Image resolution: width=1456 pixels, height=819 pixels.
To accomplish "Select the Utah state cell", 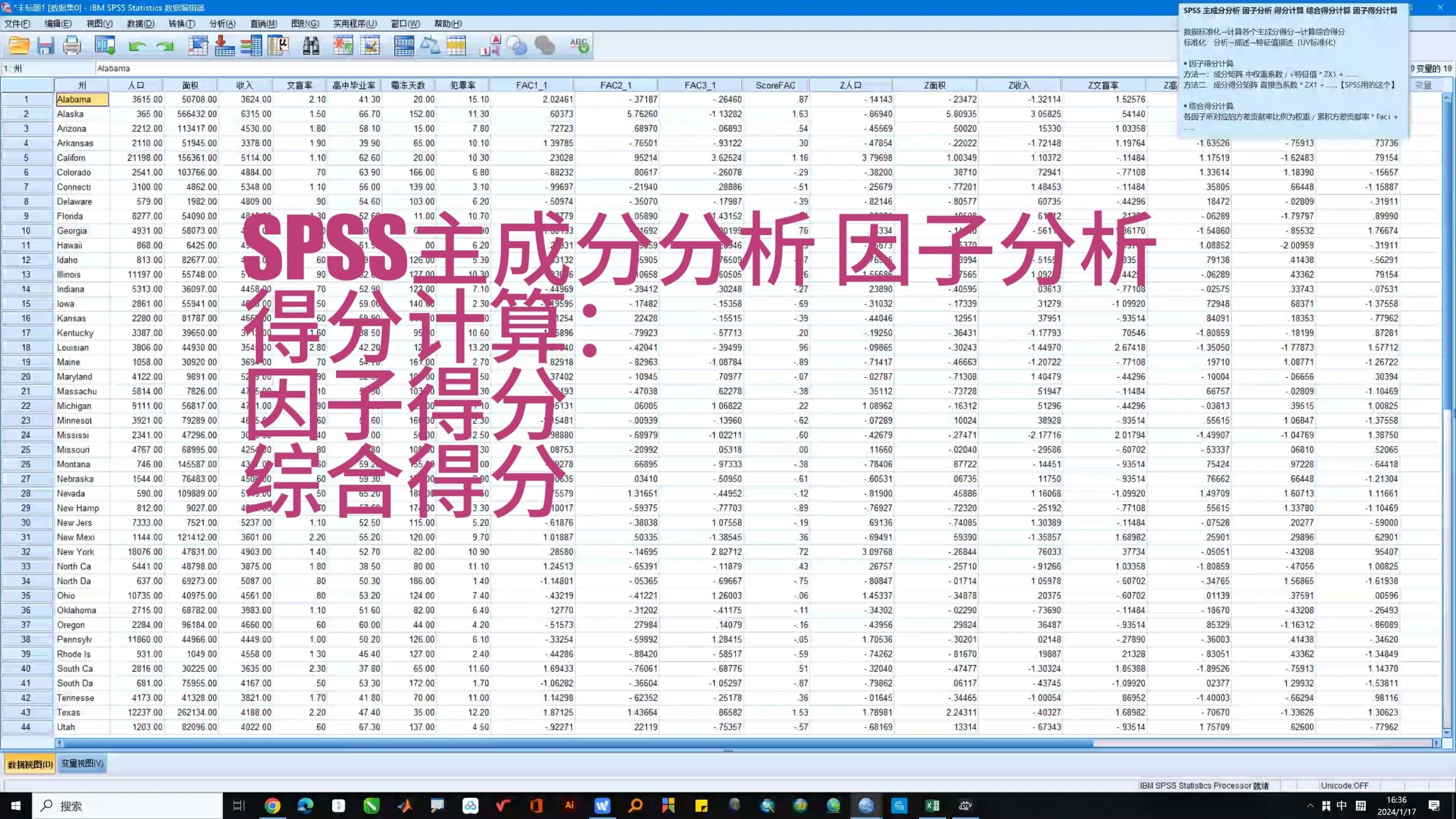I will click(82, 727).
